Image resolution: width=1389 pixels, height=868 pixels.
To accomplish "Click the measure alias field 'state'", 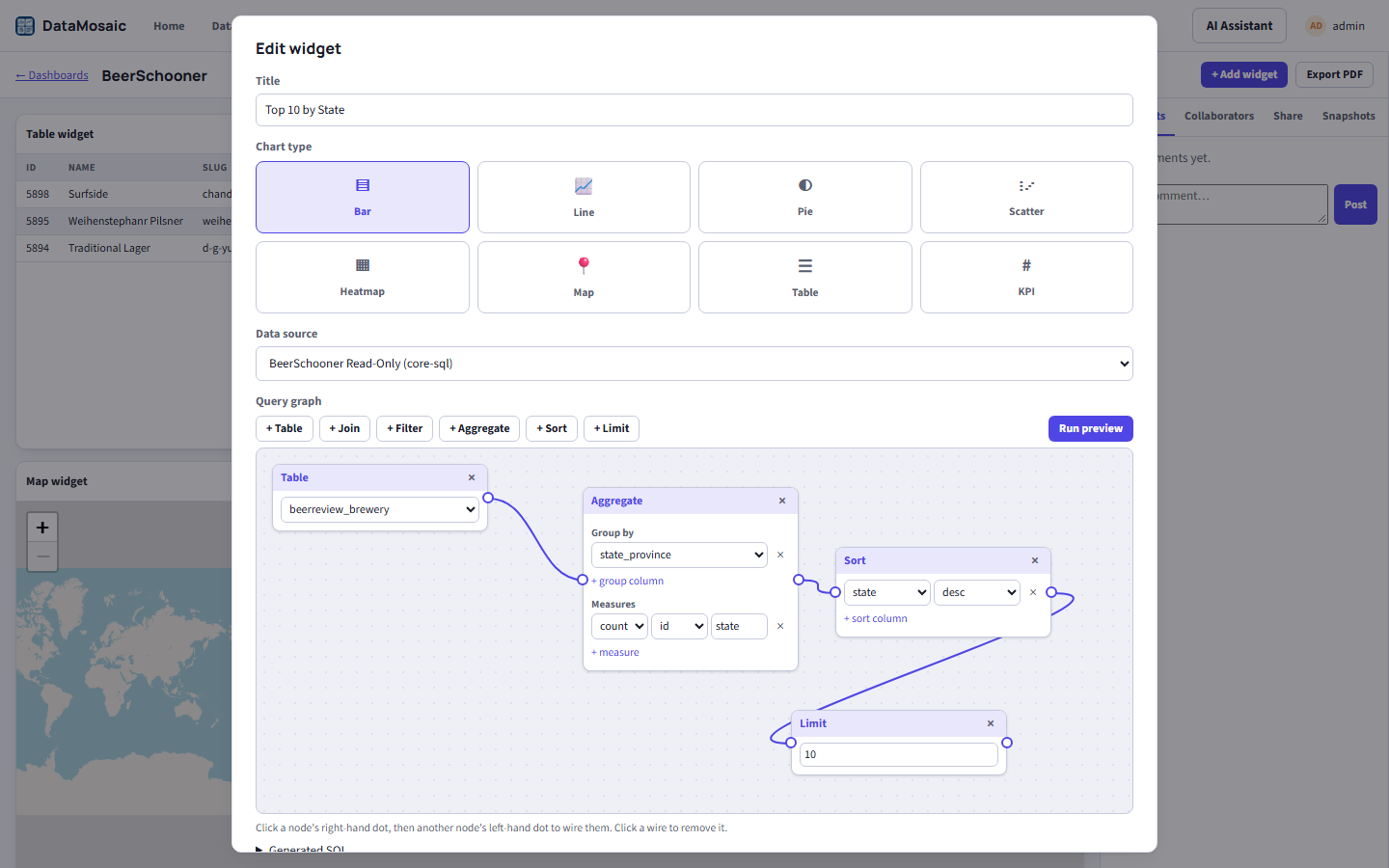I will tap(740, 626).
